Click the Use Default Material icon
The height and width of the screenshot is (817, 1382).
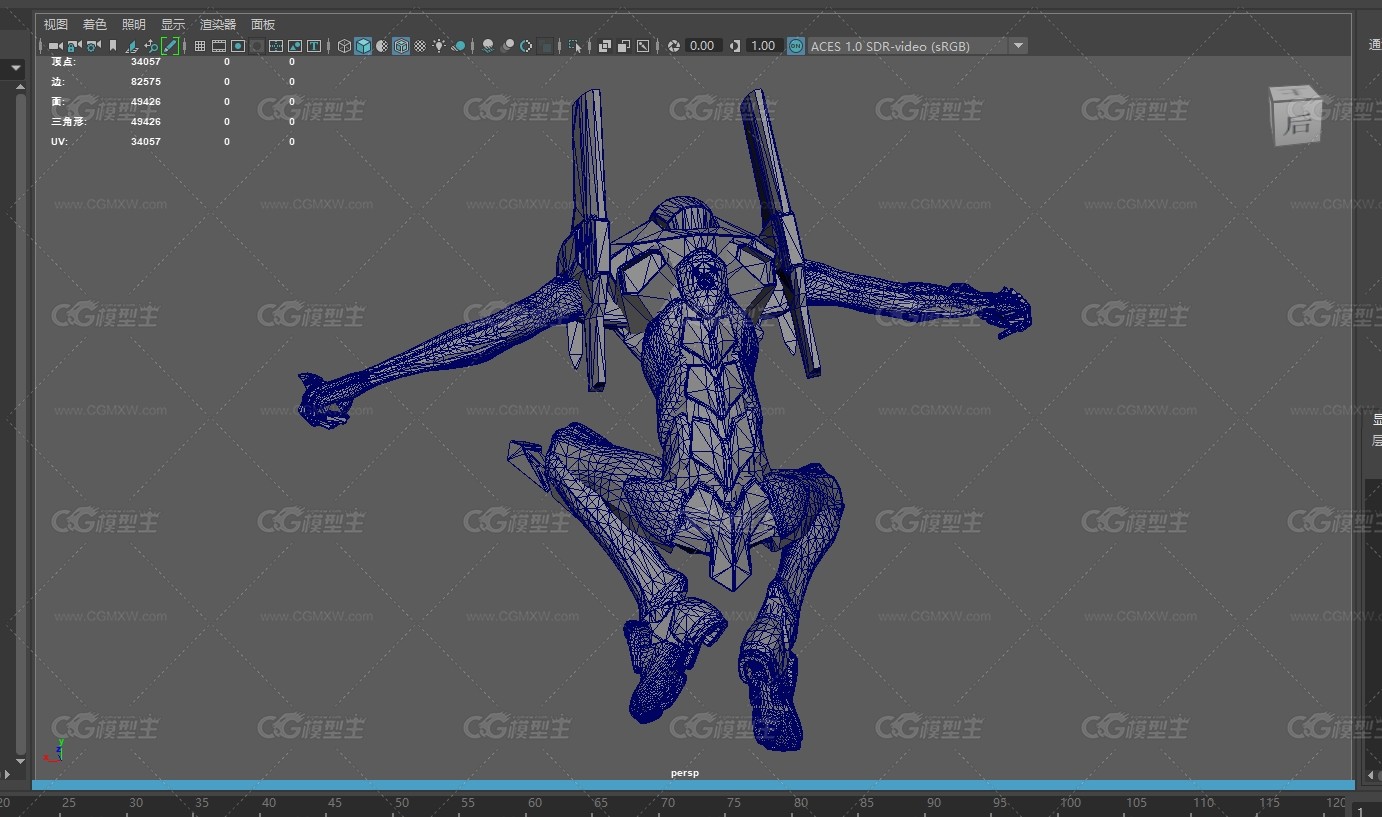click(x=382, y=46)
